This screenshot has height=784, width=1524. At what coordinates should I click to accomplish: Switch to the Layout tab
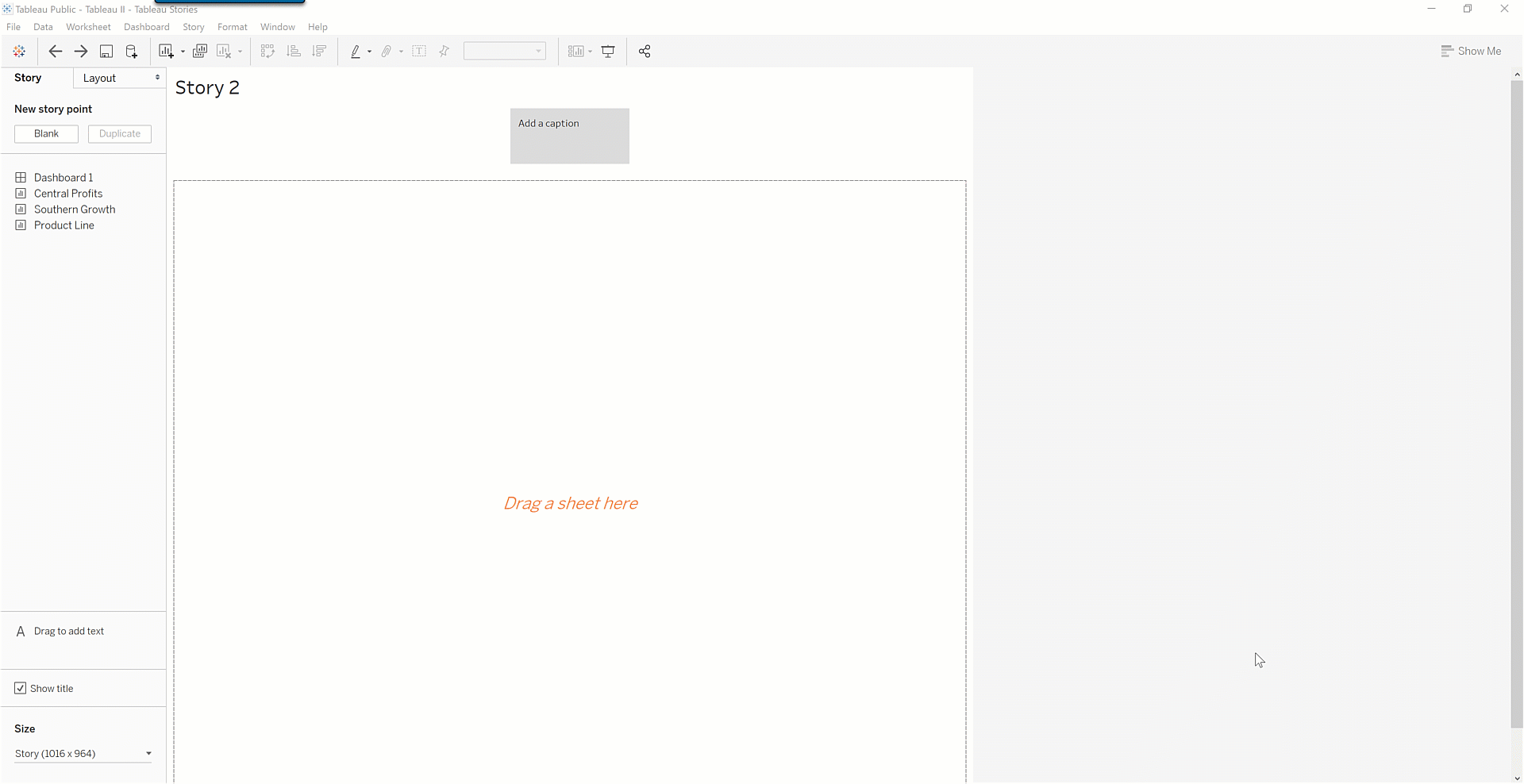click(119, 78)
